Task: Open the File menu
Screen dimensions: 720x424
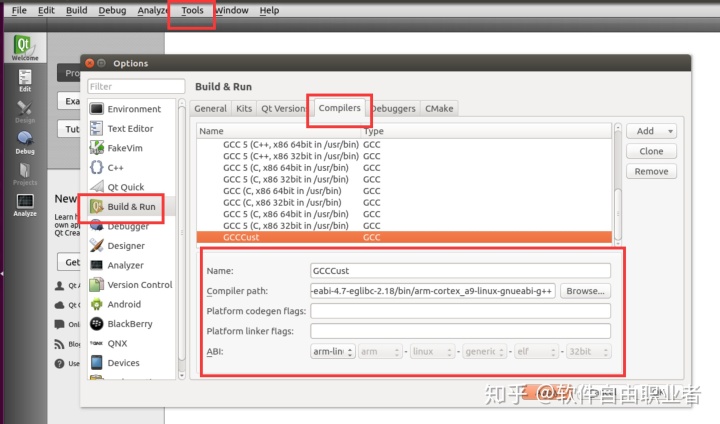Action: 19,10
